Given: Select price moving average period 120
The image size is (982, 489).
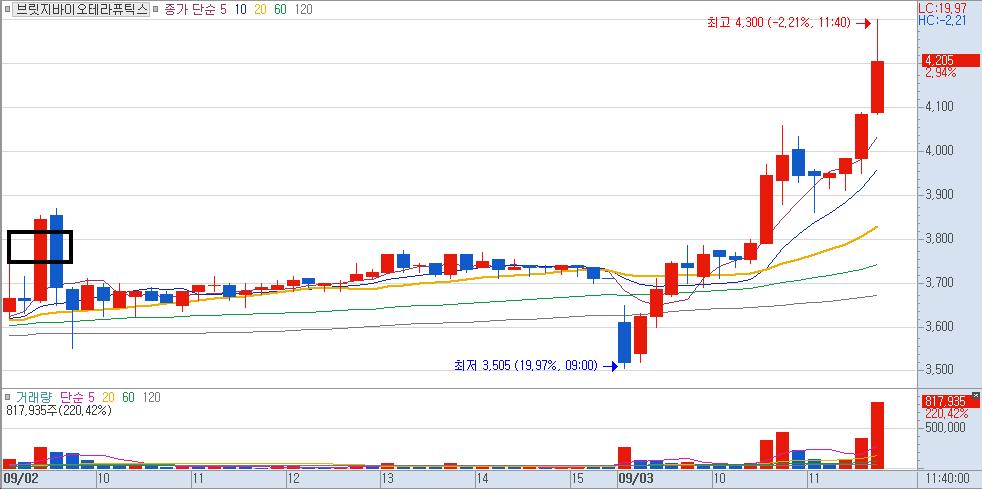Looking at the screenshot, I should point(304,9).
